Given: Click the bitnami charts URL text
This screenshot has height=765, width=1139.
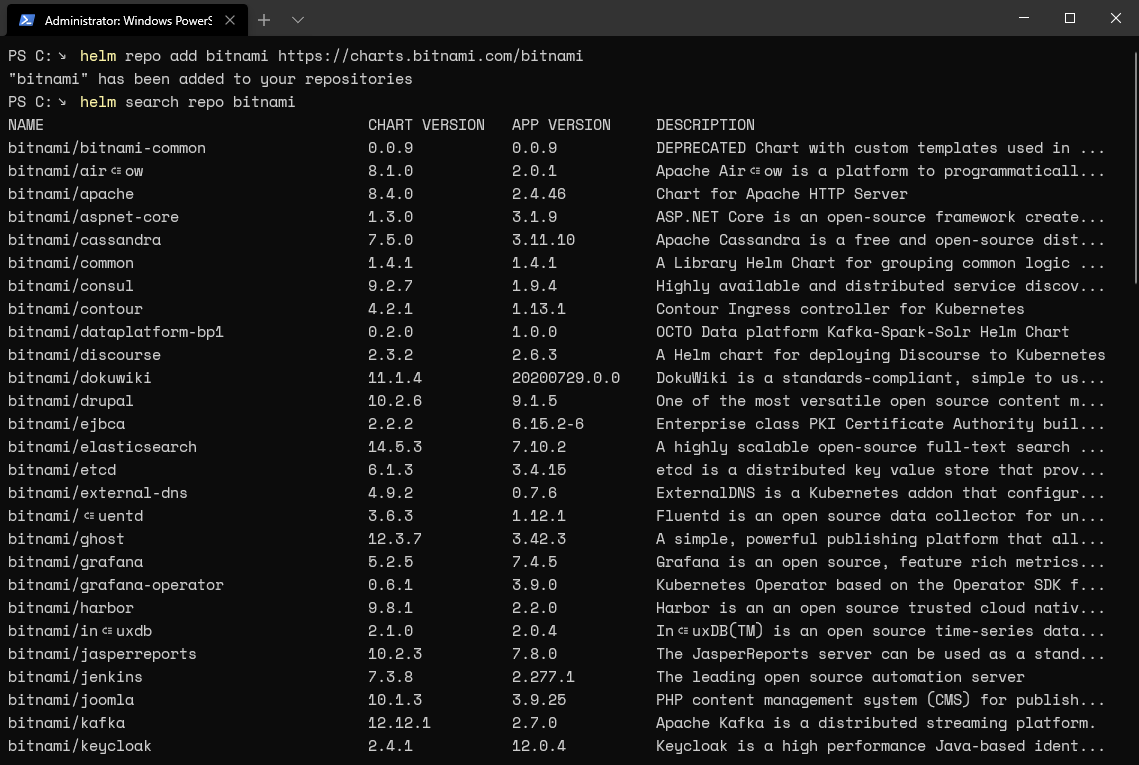Looking at the screenshot, I should (x=430, y=56).
